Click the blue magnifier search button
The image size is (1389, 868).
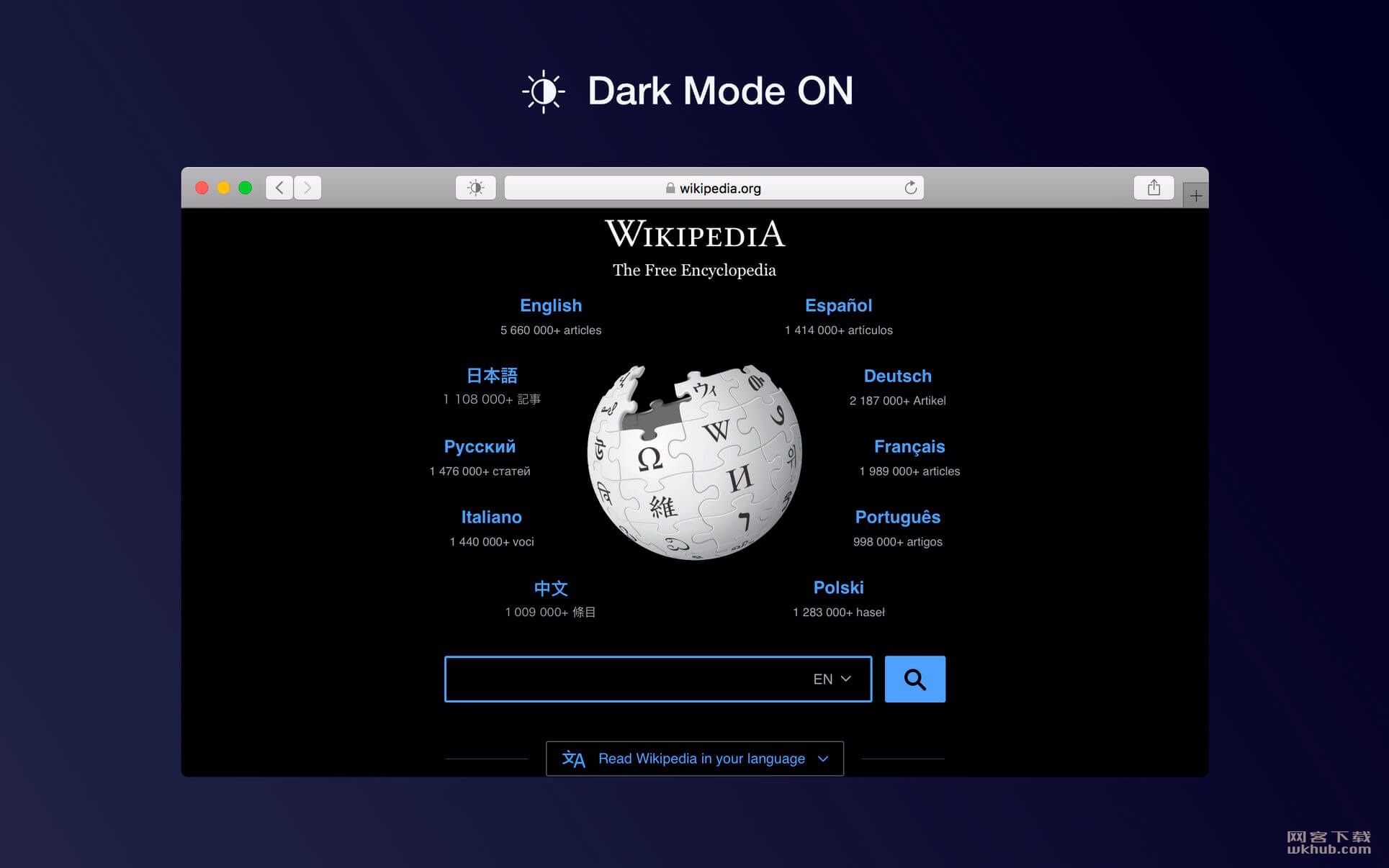tap(914, 679)
